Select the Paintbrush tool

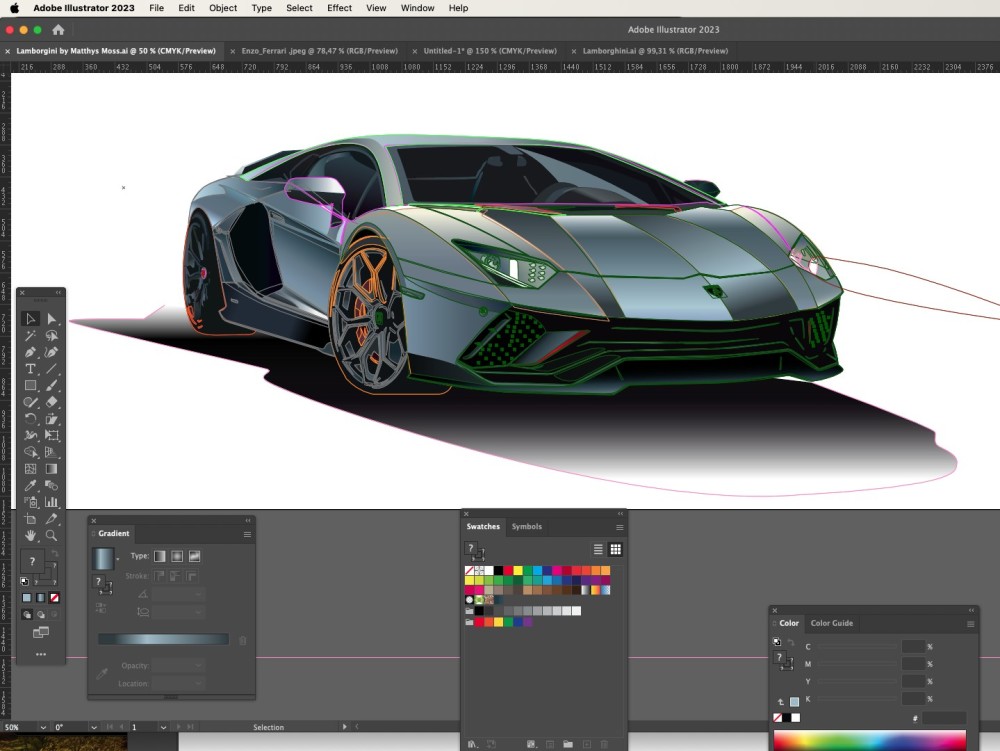52,385
